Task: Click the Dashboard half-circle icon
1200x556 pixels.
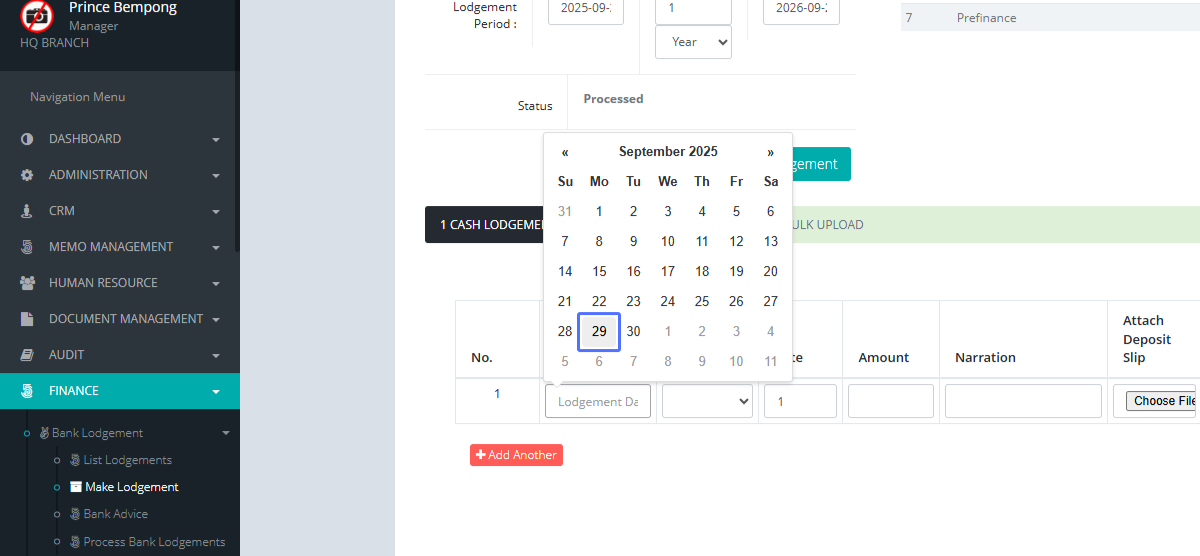Action: click(x=27, y=139)
